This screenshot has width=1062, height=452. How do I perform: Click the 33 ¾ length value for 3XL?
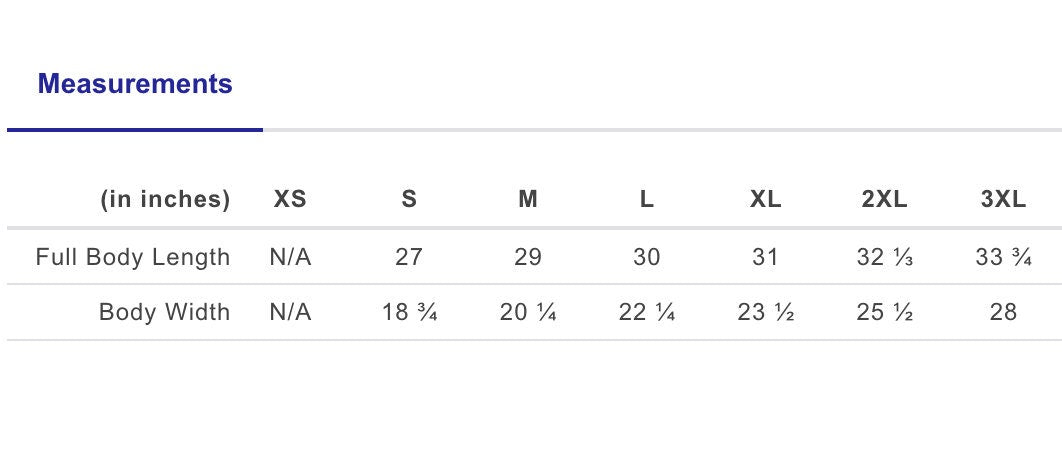coord(1003,257)
